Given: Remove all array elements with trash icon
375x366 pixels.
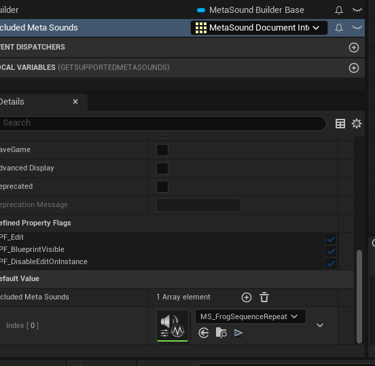Looking at the screenshot, I should click(x=264, y=297).
